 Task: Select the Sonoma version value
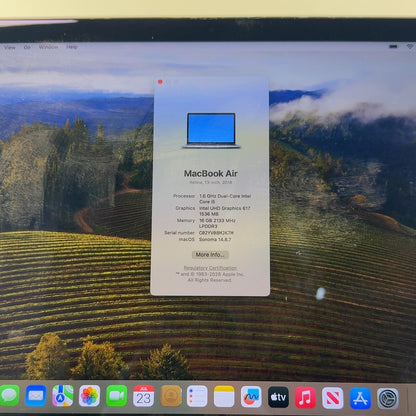(x=215, y=239)
